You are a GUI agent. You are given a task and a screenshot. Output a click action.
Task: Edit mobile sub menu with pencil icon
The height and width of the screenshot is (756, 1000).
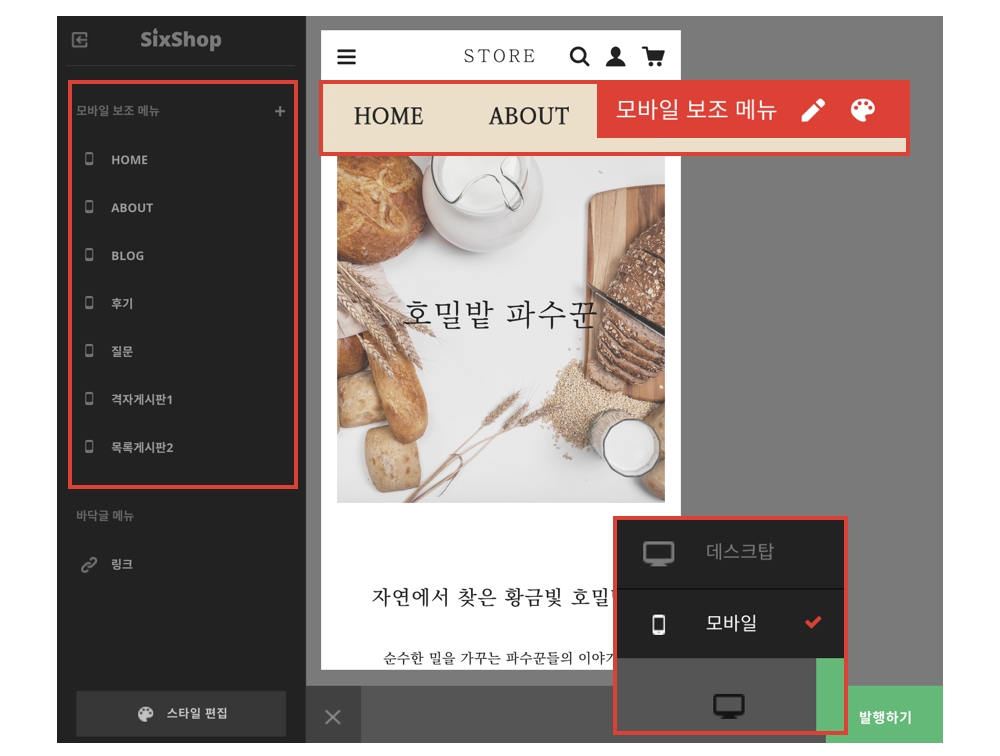pos(814,110)
